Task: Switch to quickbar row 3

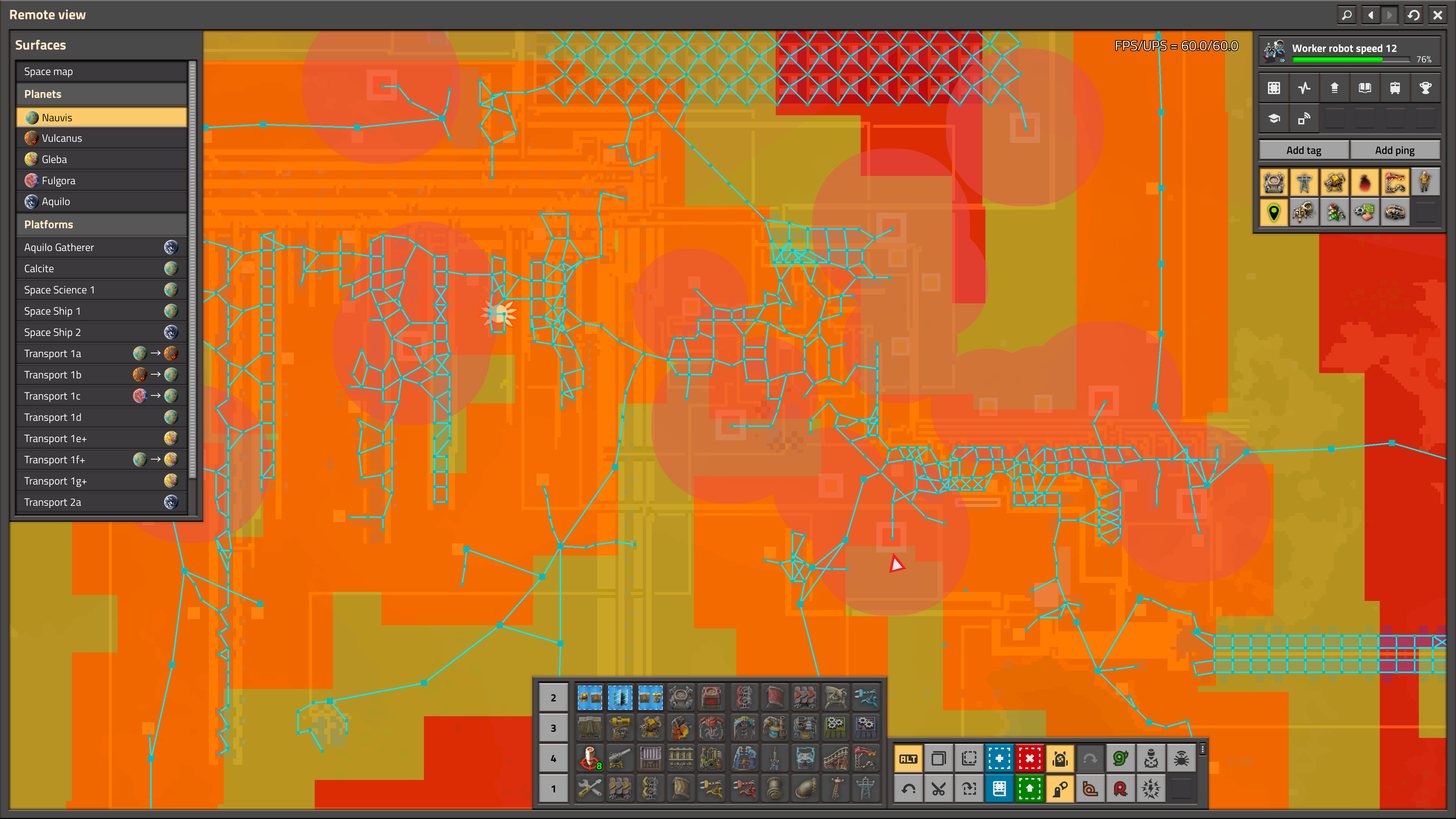Action: [553, 728]
